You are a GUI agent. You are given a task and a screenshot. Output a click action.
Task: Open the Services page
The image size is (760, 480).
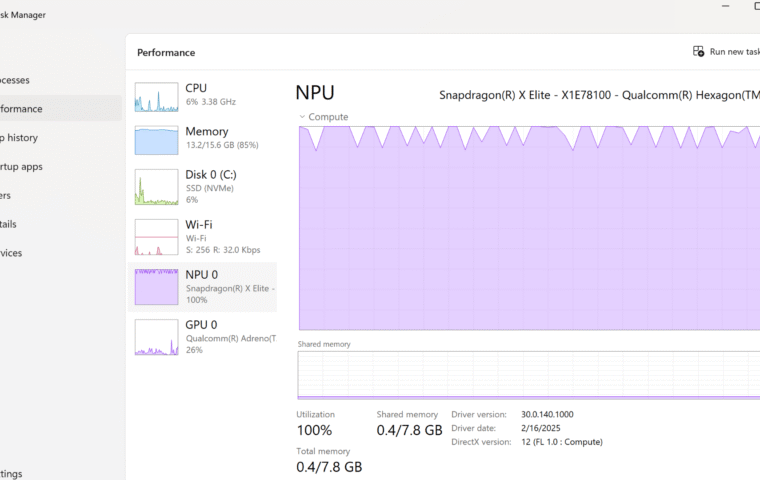point(12,253)
